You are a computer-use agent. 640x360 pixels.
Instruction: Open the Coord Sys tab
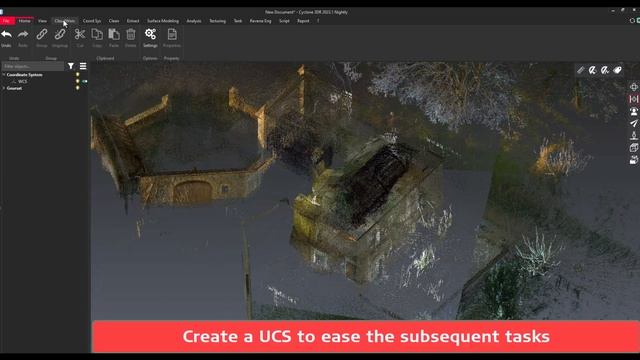pos(92,21)
